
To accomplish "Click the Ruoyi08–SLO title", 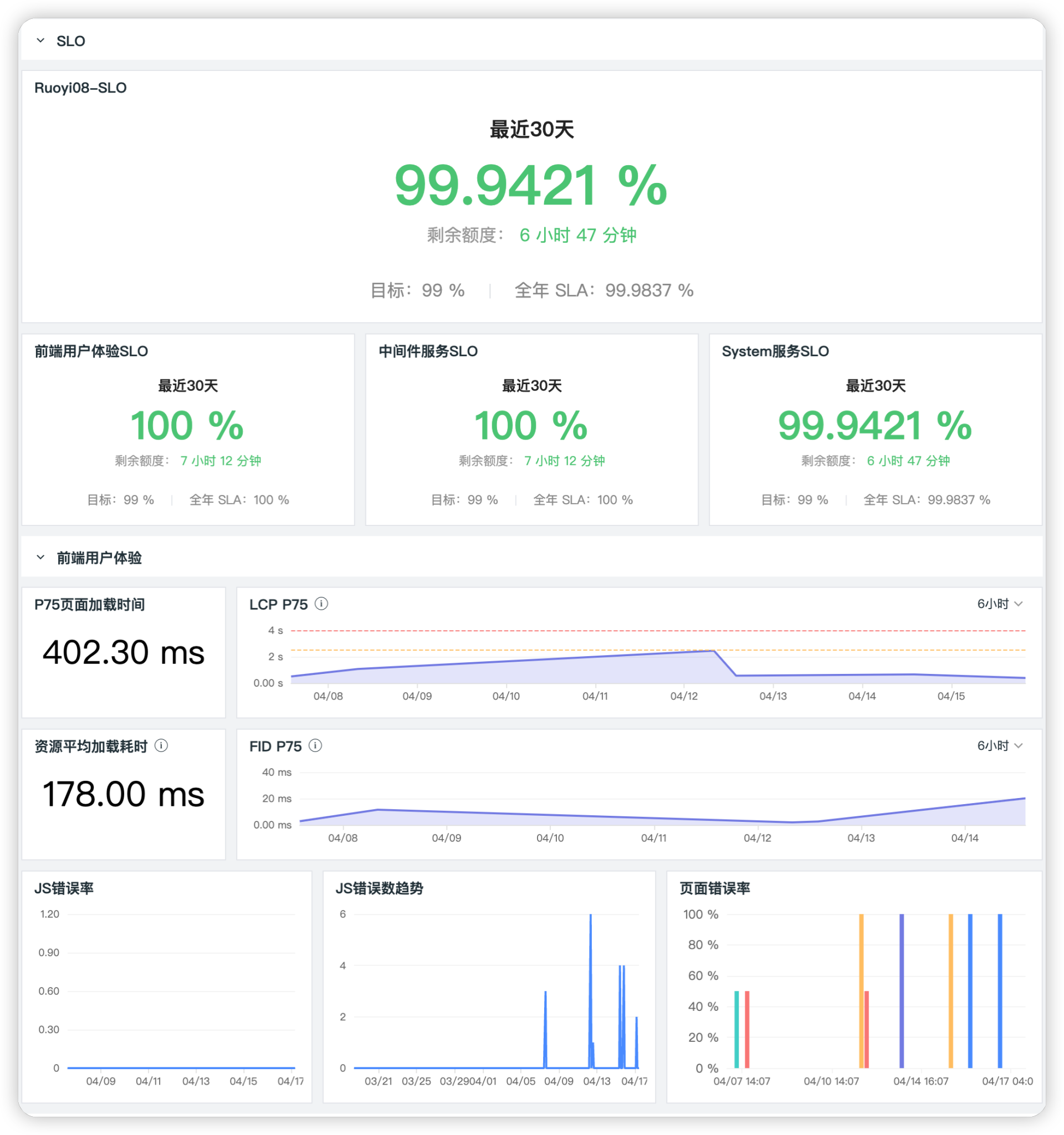I will point(81,88).
